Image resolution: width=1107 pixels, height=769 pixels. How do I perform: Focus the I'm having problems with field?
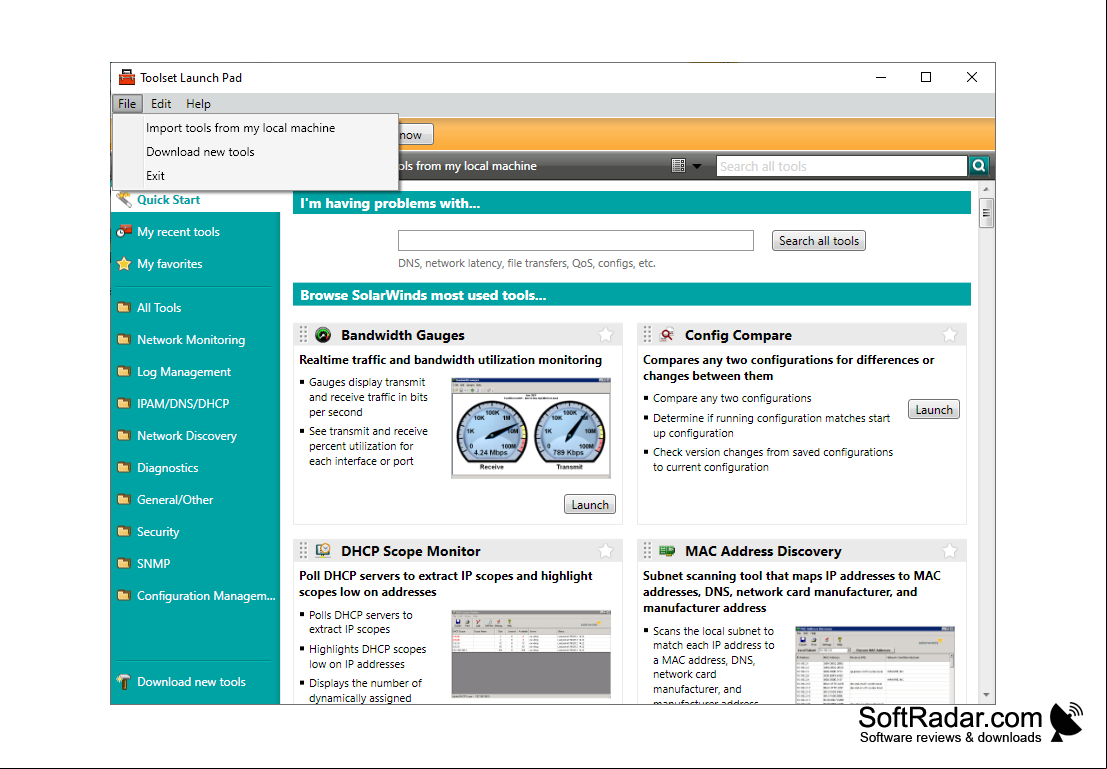pos(575,241)
